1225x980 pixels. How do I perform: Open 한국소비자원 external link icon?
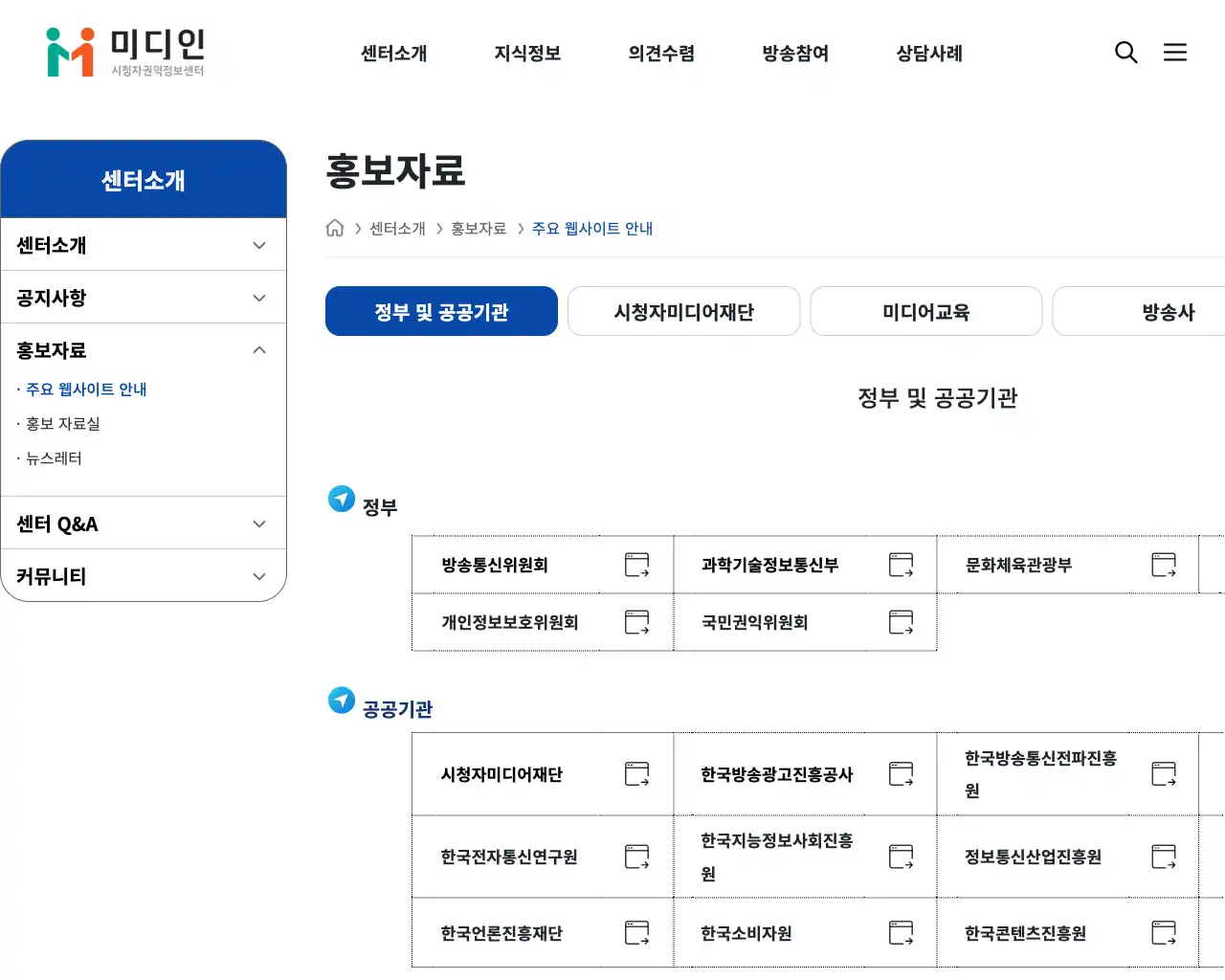point(901,931)
